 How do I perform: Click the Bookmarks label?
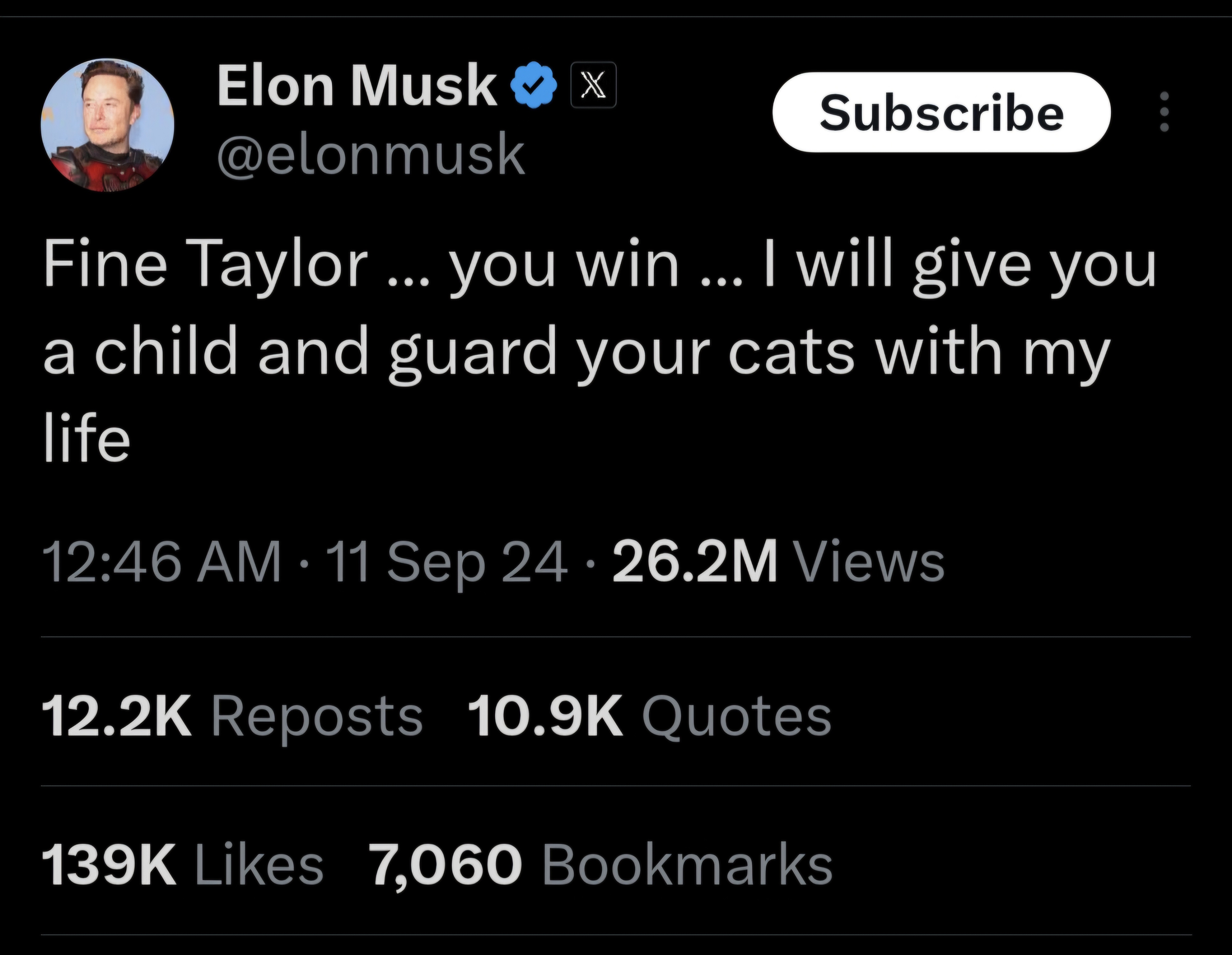[x=687, y=864]
